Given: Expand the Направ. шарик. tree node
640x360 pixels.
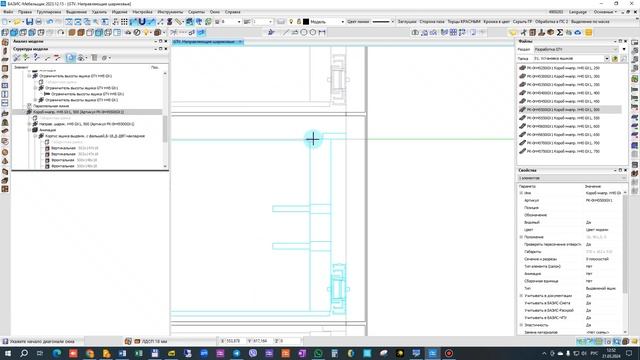Looking at the screenshot, I should [x=29, y=124].
